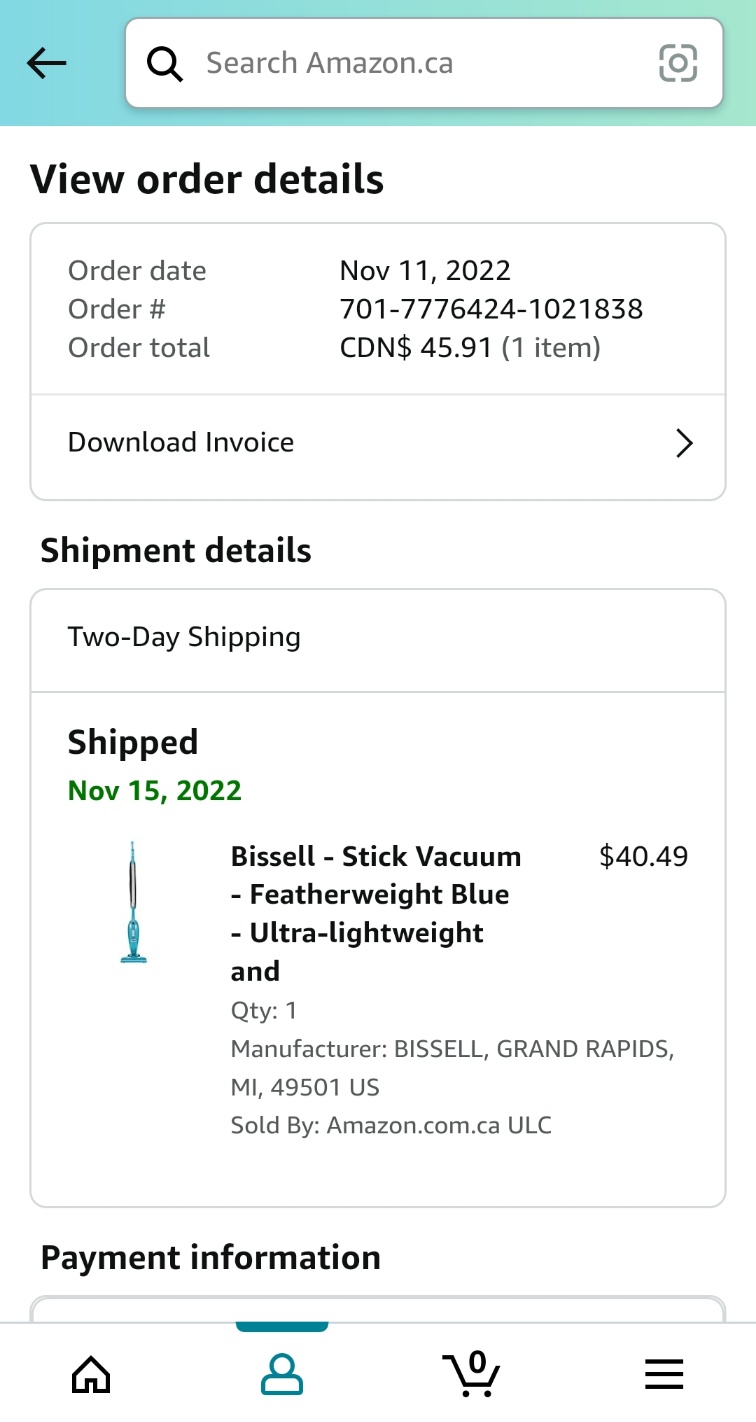
Task: Open Bissell Stick Vacuum product title
Action: [376, 913]
